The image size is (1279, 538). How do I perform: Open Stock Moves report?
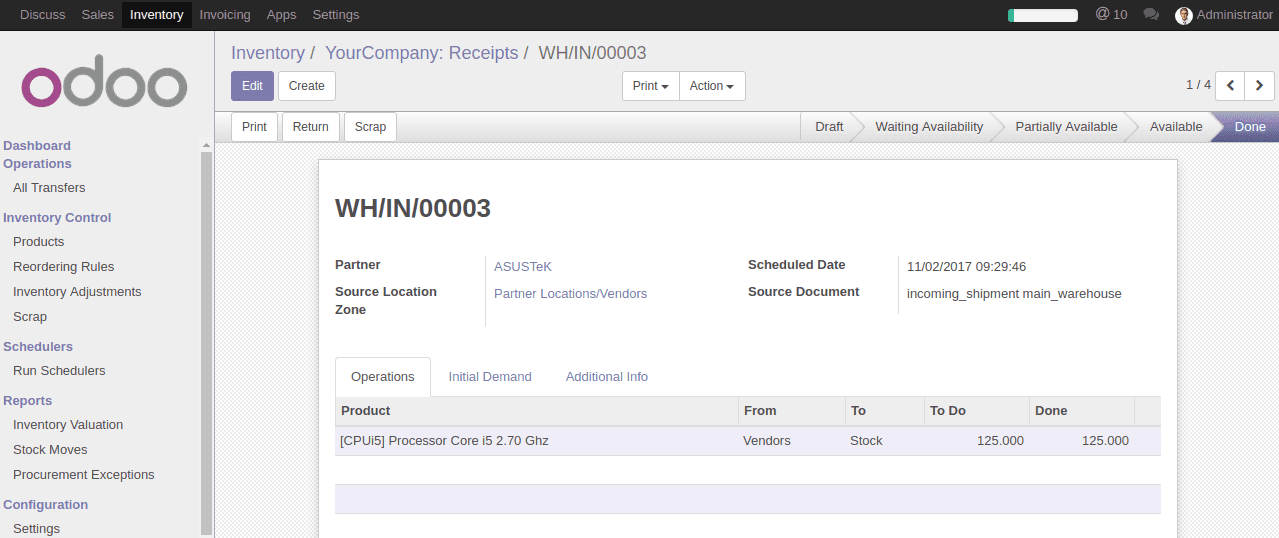pyautogui.click(x=50, y=450)
